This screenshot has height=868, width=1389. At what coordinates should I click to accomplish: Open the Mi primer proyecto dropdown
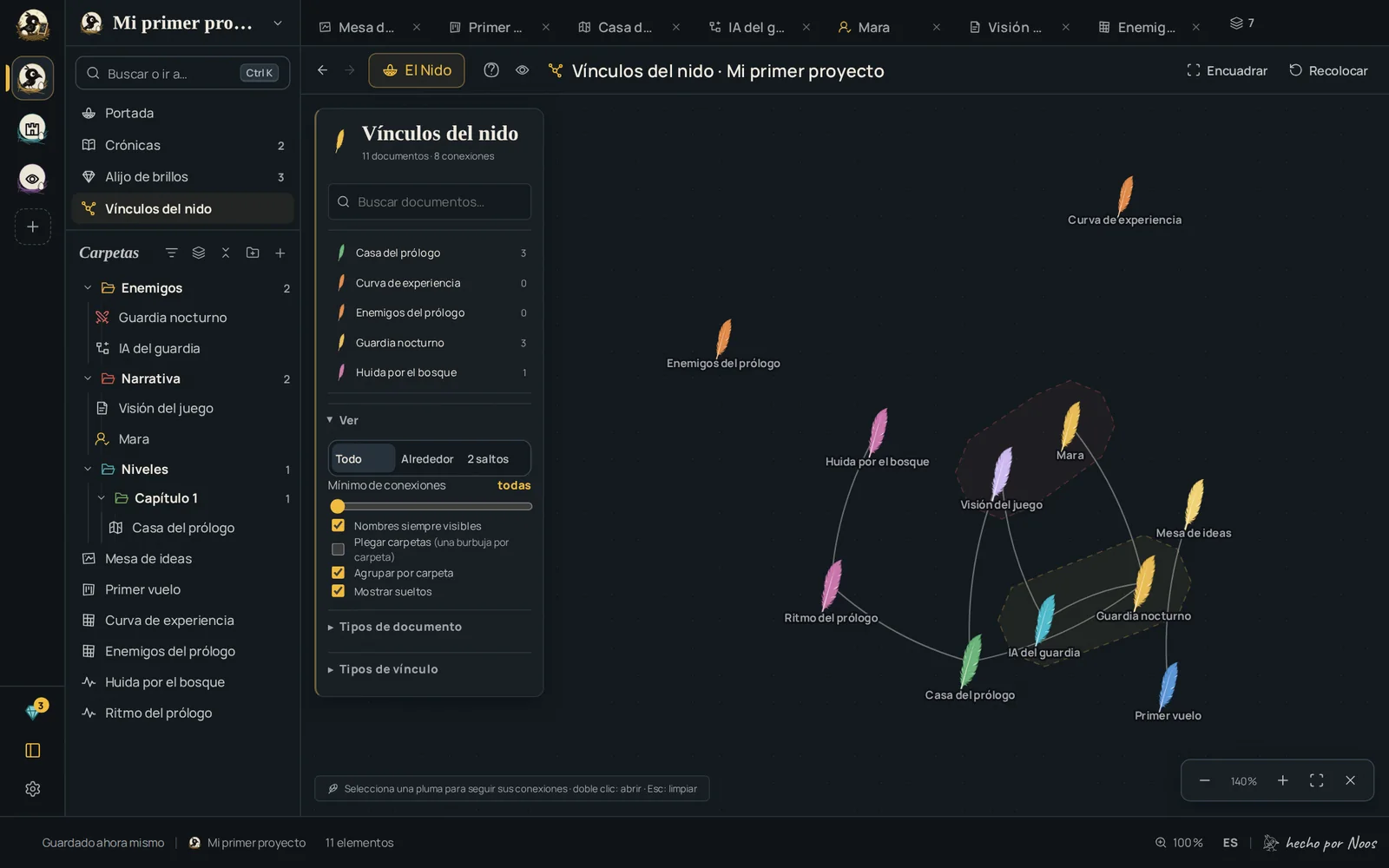[278, 23]
